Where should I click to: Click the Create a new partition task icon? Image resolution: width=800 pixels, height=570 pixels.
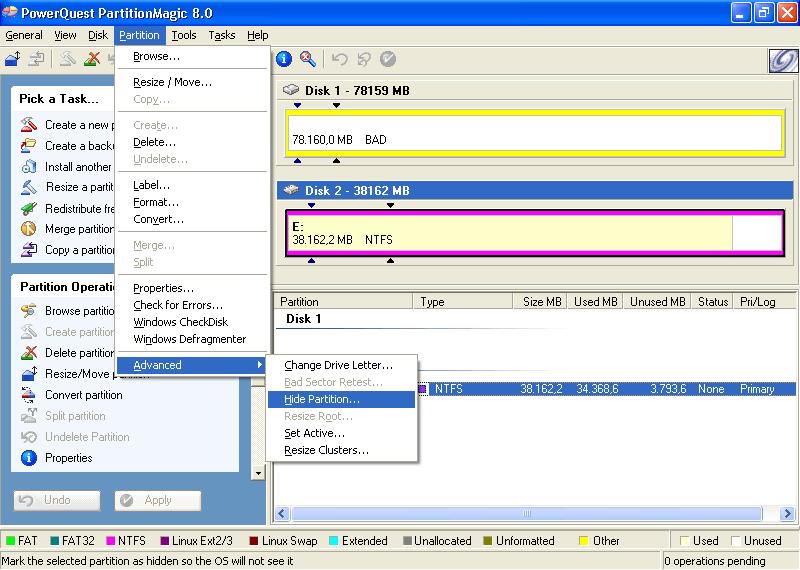point(29,125)
